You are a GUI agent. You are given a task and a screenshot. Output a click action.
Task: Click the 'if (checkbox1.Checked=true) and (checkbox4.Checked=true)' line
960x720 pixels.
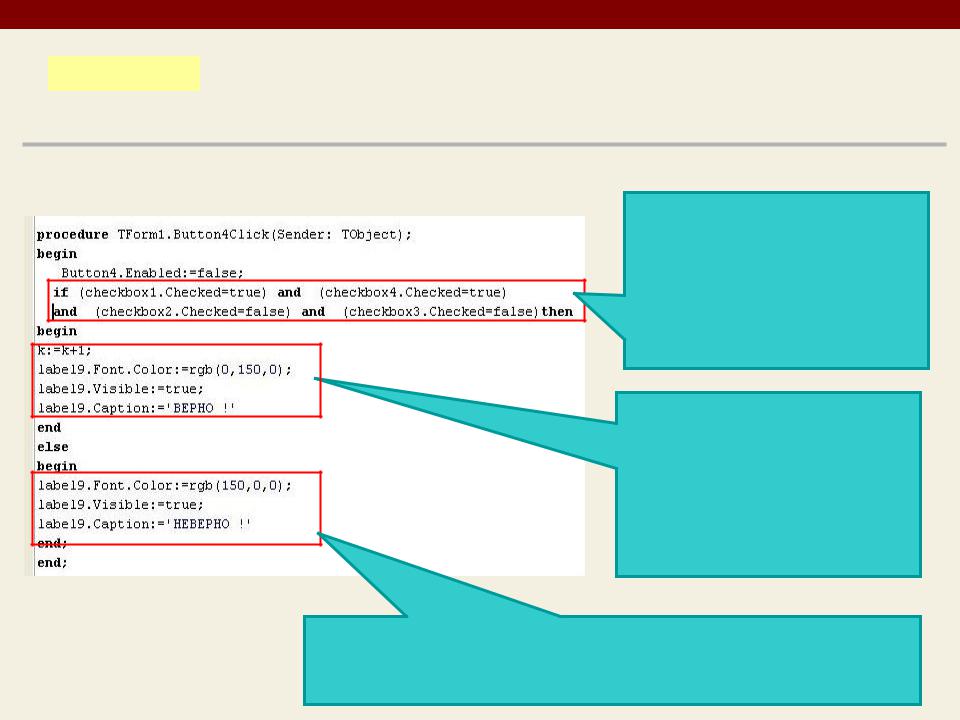coord(280,293)
